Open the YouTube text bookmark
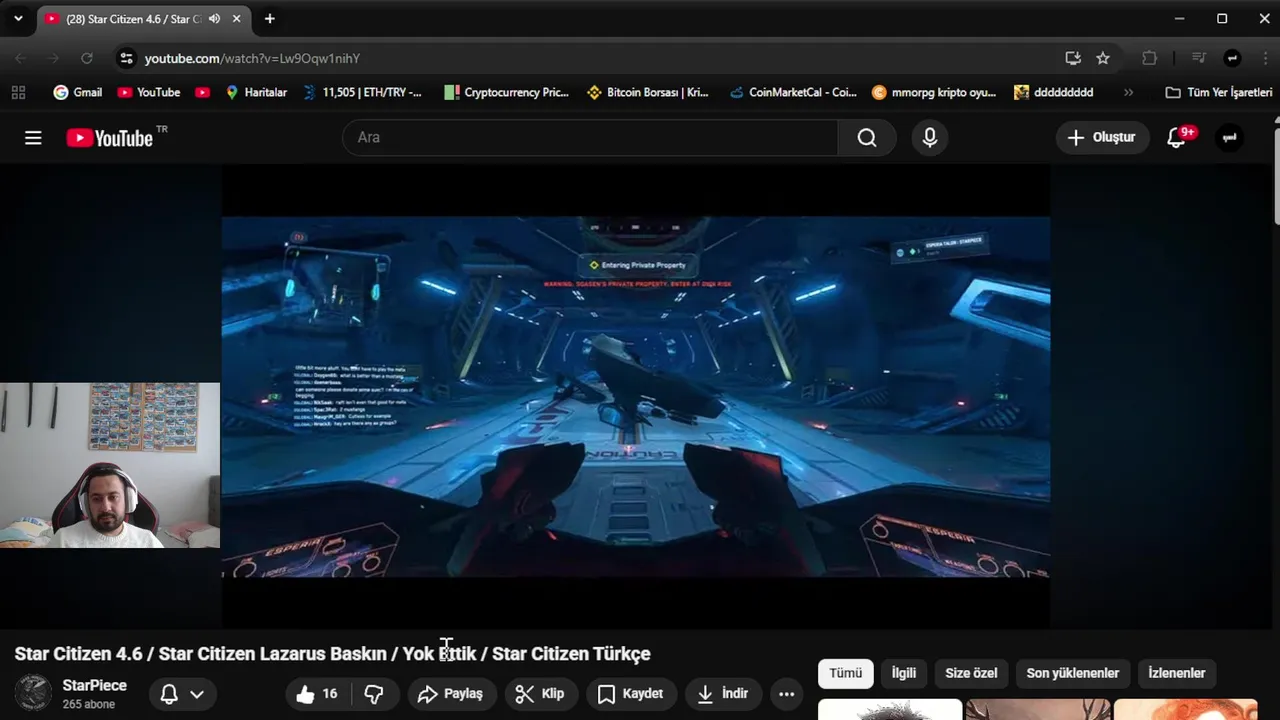 (x=149, y=92)
